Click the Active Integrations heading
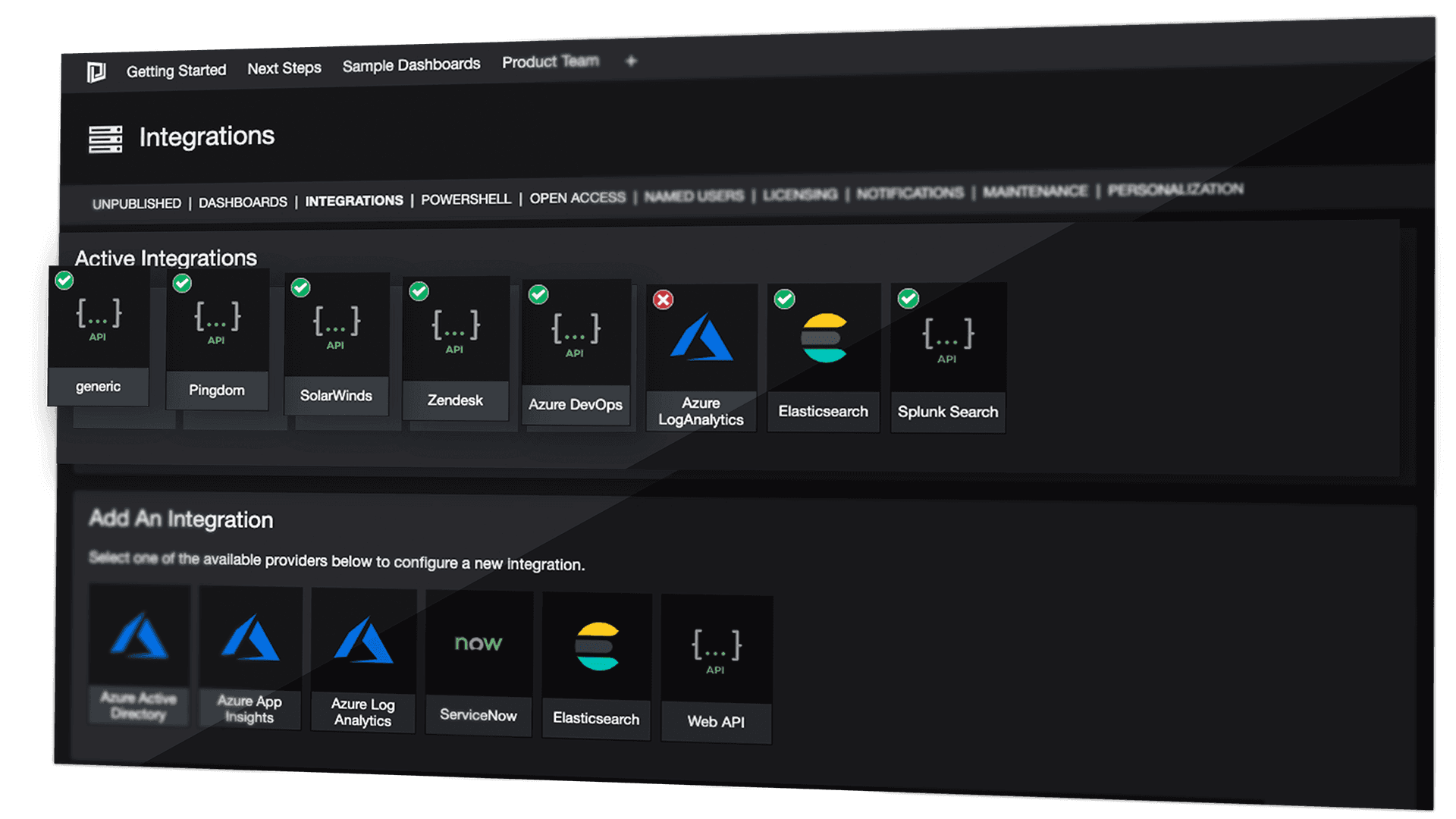 coord(166,258)
